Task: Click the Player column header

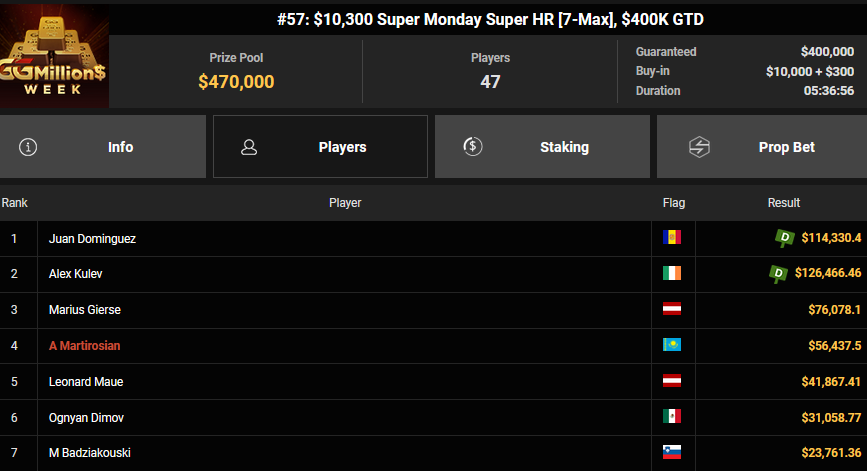Action: click(345, 203)
